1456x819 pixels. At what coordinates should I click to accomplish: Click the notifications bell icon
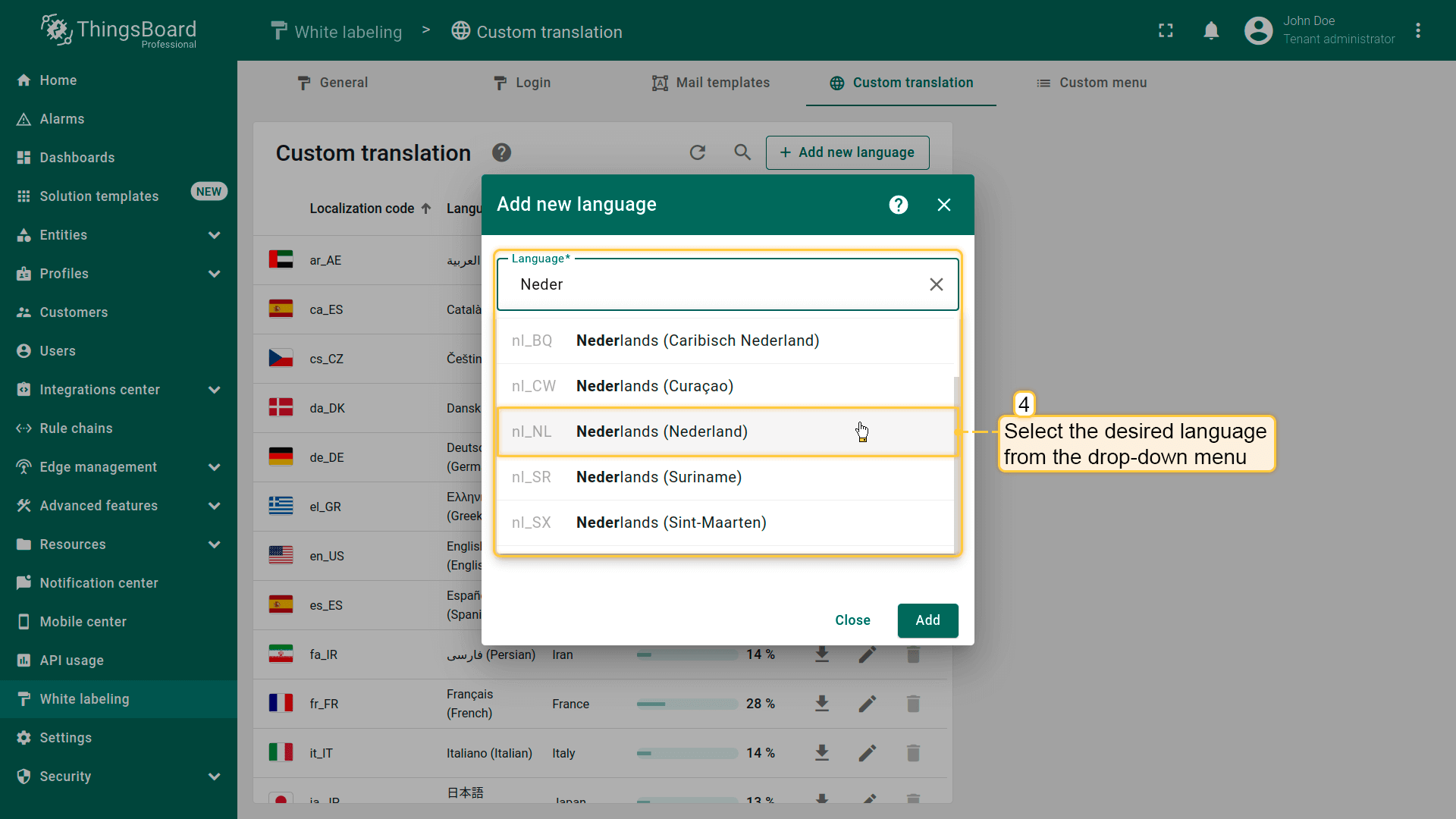point(1211,30)
